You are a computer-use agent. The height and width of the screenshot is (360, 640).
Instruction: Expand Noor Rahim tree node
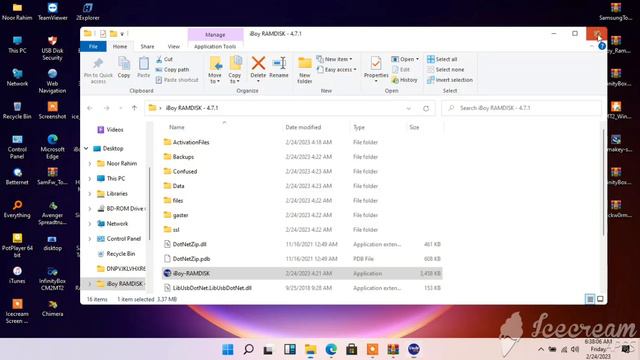90,164
